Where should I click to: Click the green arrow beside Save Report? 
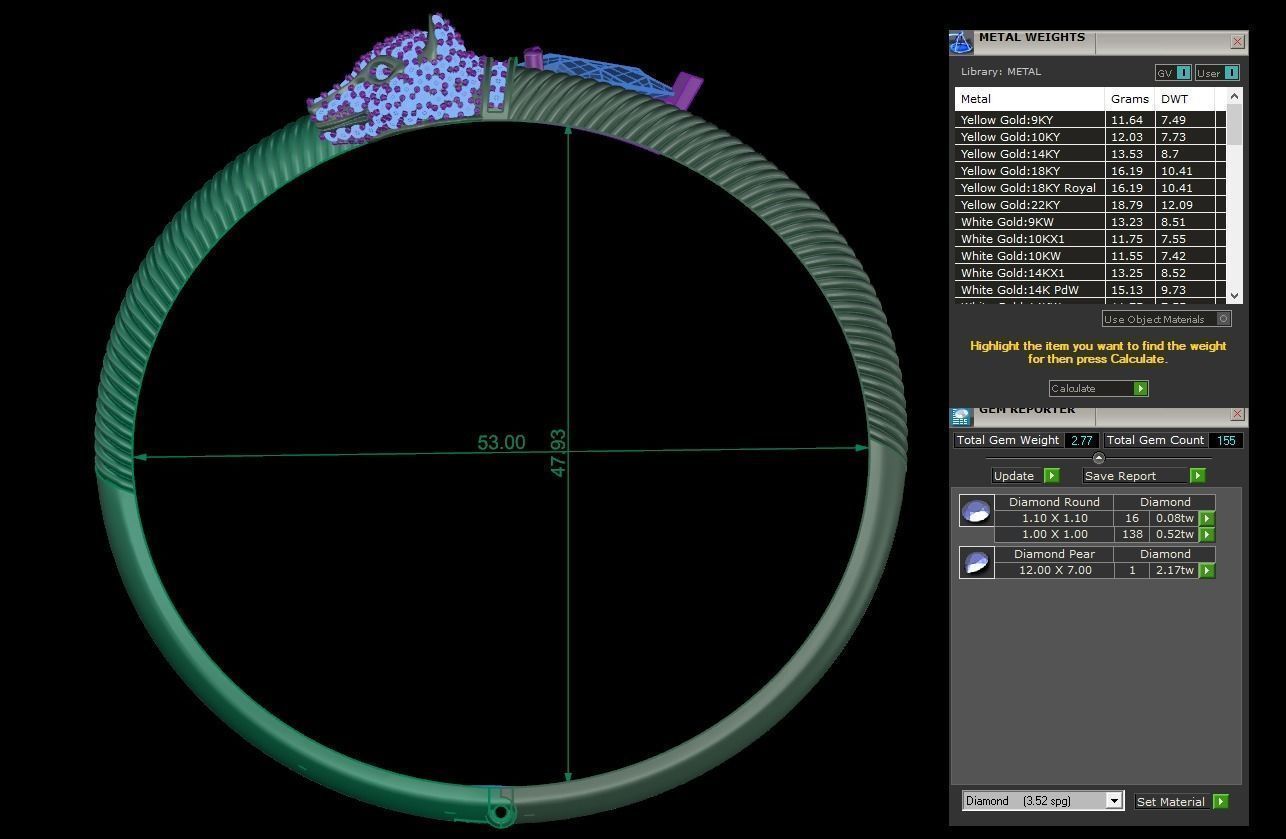pos(1197,476)
